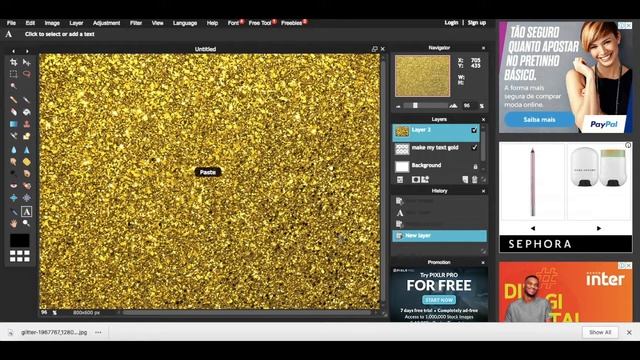Viewport: 640px width, 360px height.
Task: Select the Type text tool
Action: (x=27, y=211)
